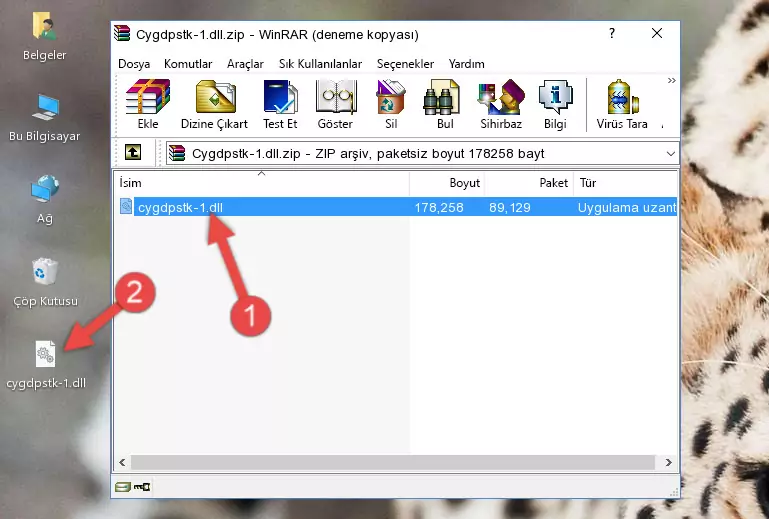Click the Sil (Delete) toolbar icon
This screenshot has width=769, height=519.
pyautogui.click(x=391, y=104)
